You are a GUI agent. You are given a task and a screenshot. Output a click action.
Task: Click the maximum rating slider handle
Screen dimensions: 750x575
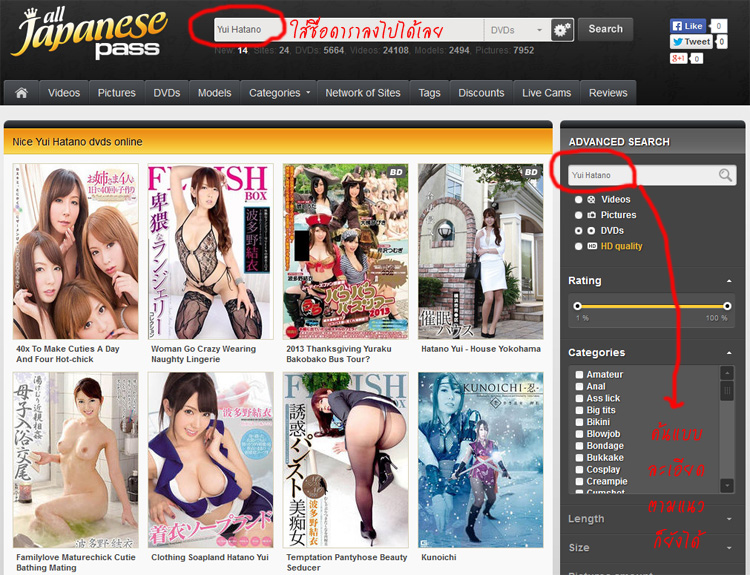727,306
